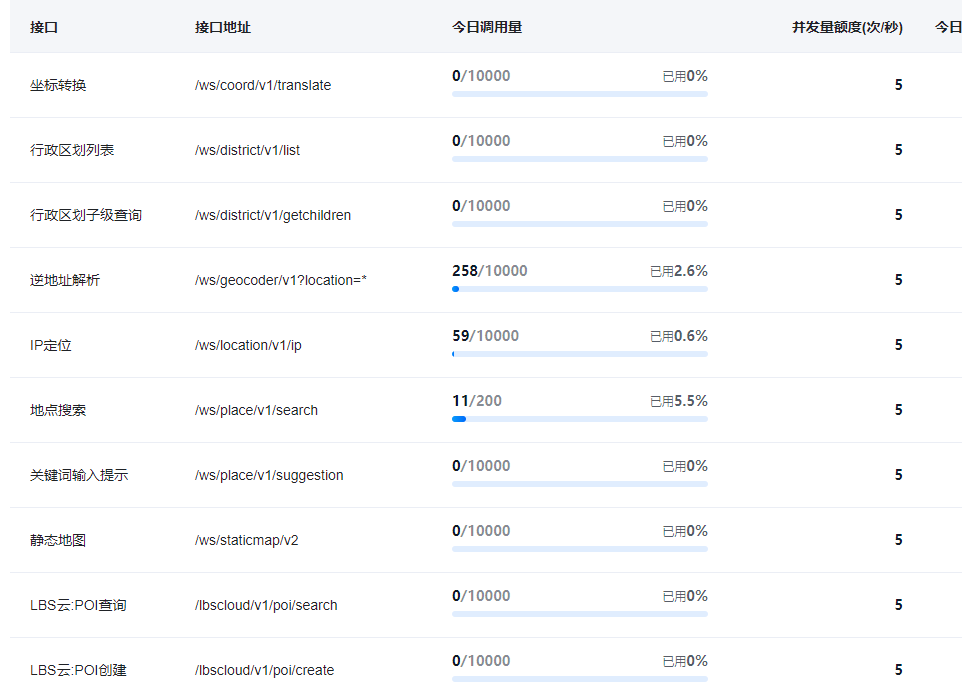Click the /ws/place/v1/search address

click(256, 411)
